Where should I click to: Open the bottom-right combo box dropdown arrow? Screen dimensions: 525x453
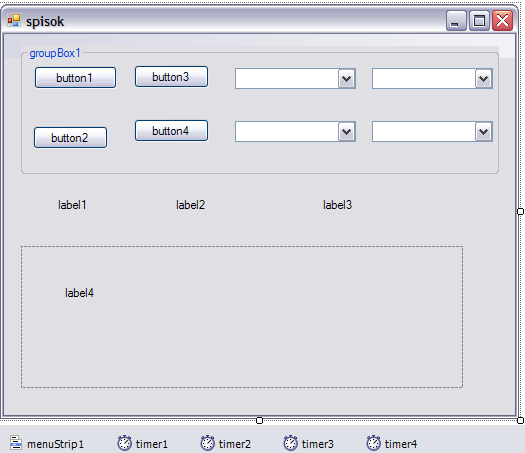(483, 132)
